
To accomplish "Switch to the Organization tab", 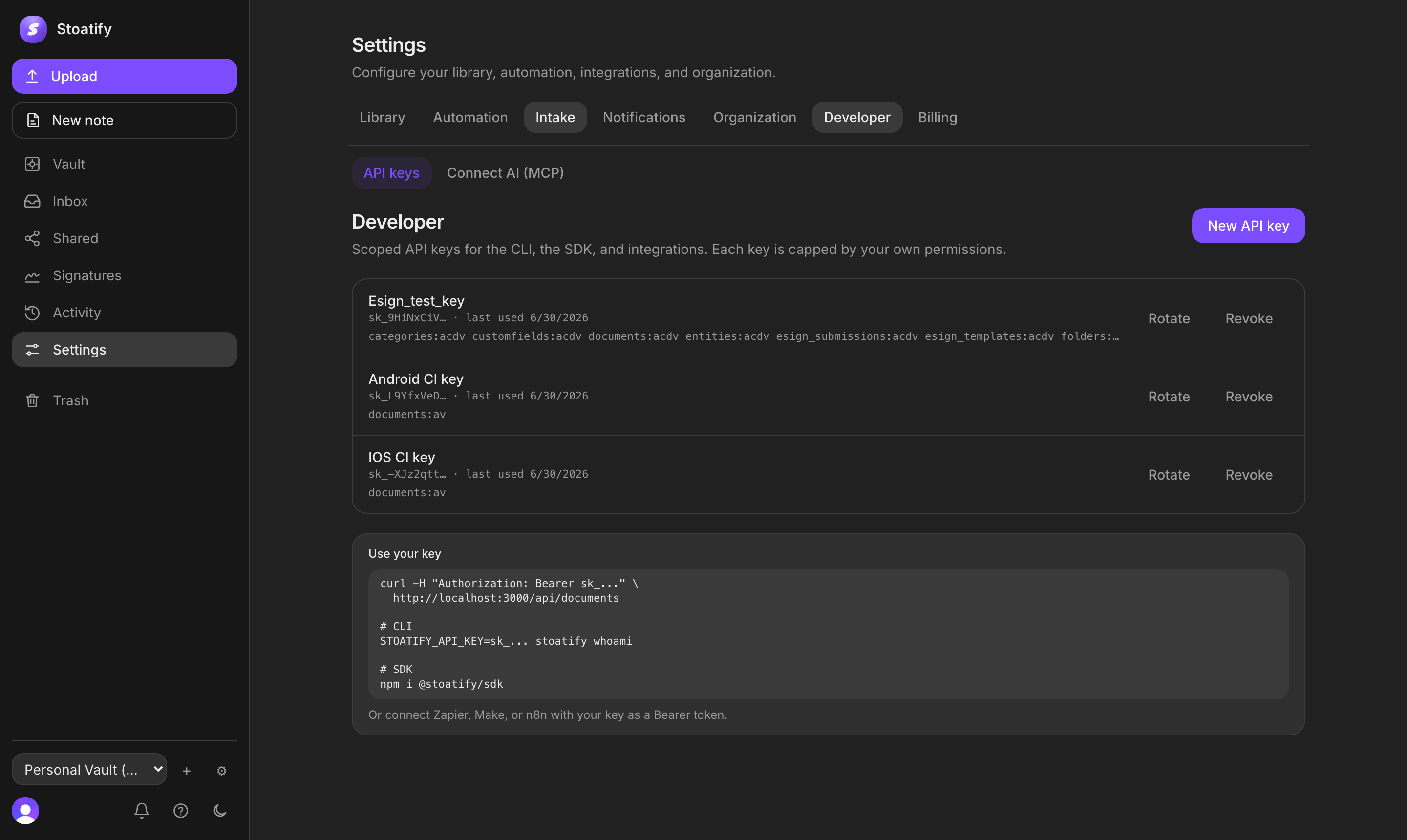I will click(x=755, y=117).
